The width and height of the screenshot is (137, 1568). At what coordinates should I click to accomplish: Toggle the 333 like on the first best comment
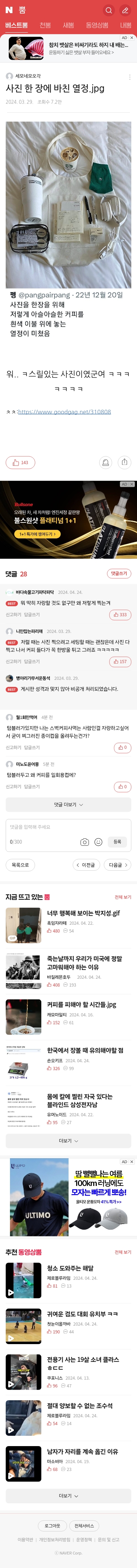click(x=120, y=615)
